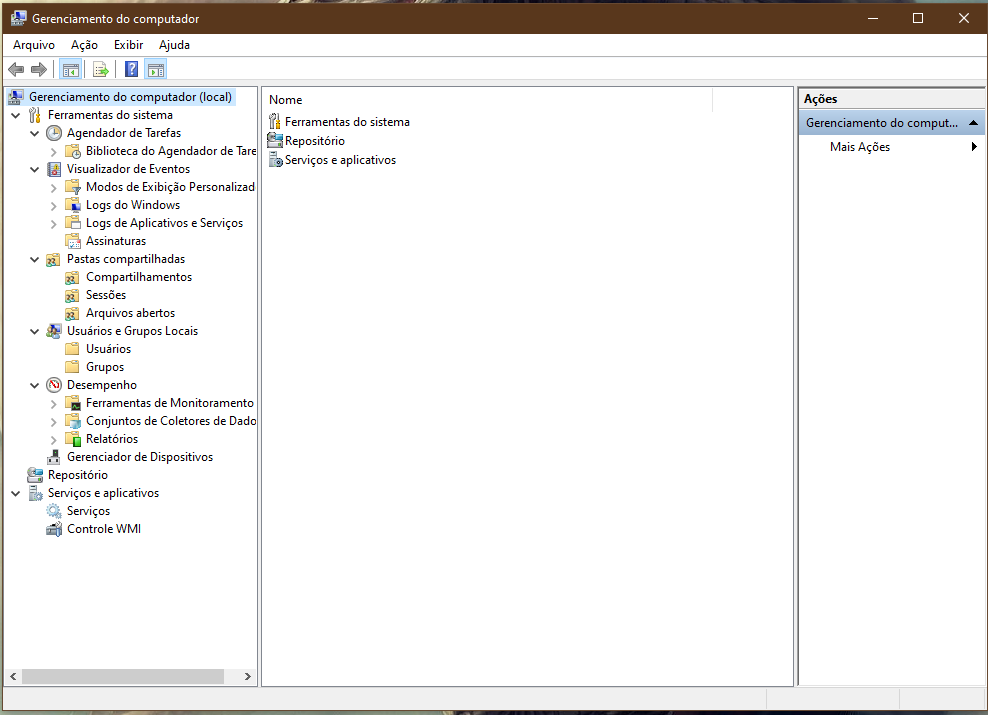Select the Serviços e aplicativos label in center list
988x715 pixels.
click(x=340, y=160)
